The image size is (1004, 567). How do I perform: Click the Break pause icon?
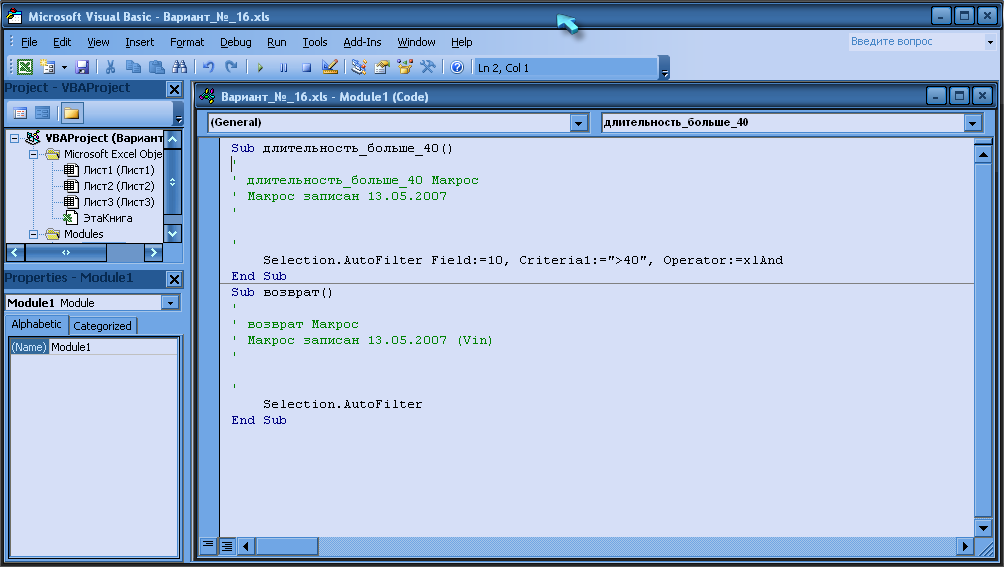pyautogui.click(x=284, y=67)
